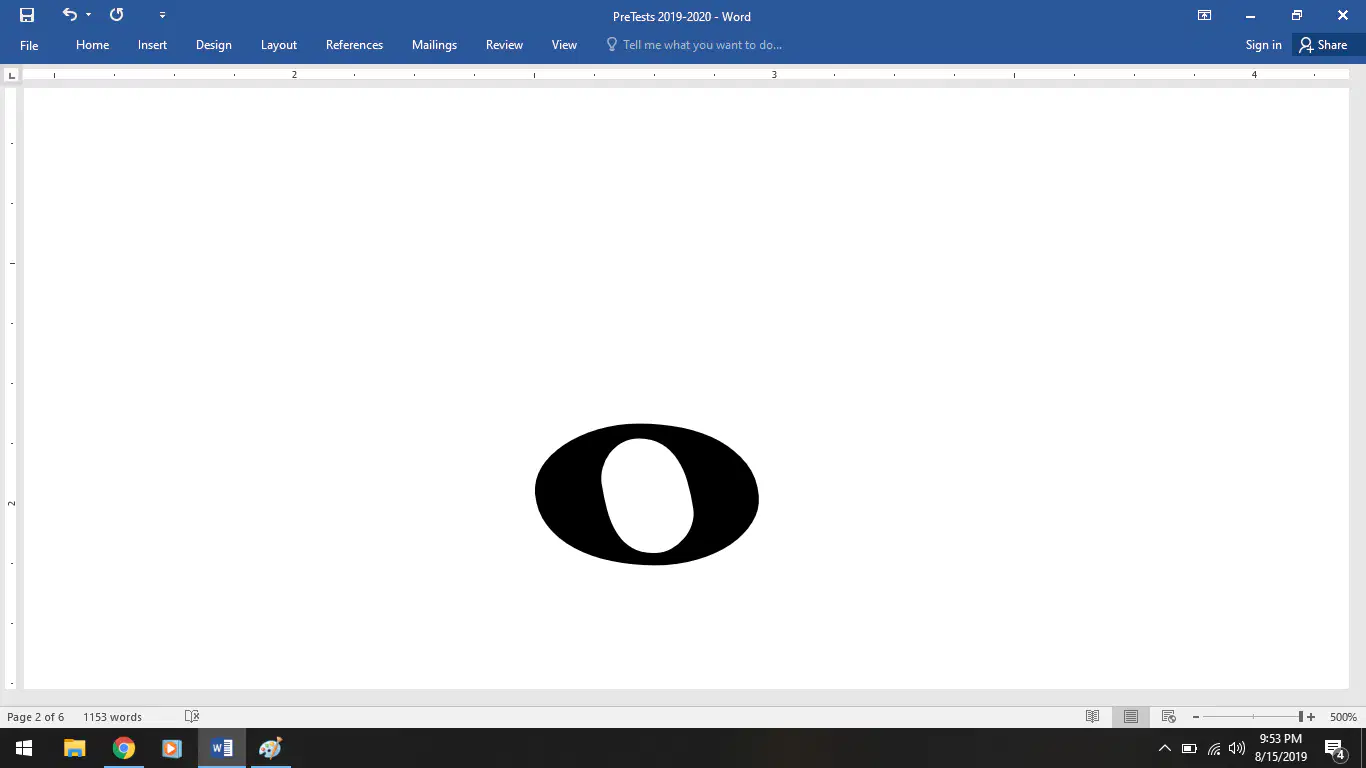1366x768 pixels.
Task: Click the volume speaker tray icon
Action: pyautogui.click(x=1237, y=748)
